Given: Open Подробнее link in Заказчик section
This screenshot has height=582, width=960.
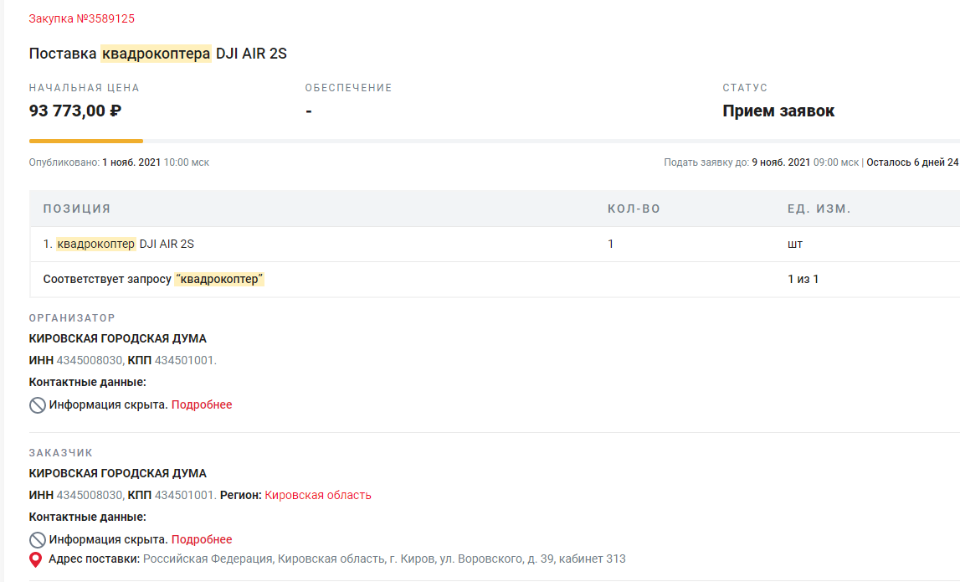Looking at the screenshot, I should click(201, 539).
